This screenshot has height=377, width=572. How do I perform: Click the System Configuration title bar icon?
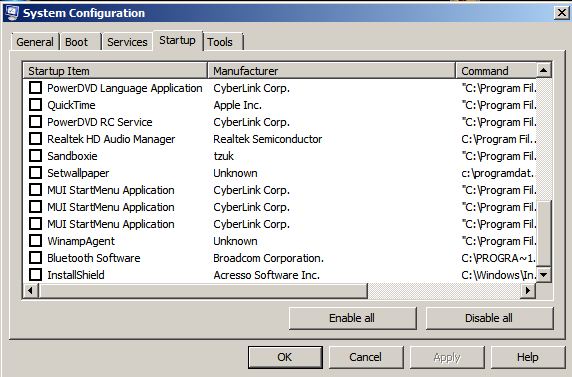coord(11,13)
